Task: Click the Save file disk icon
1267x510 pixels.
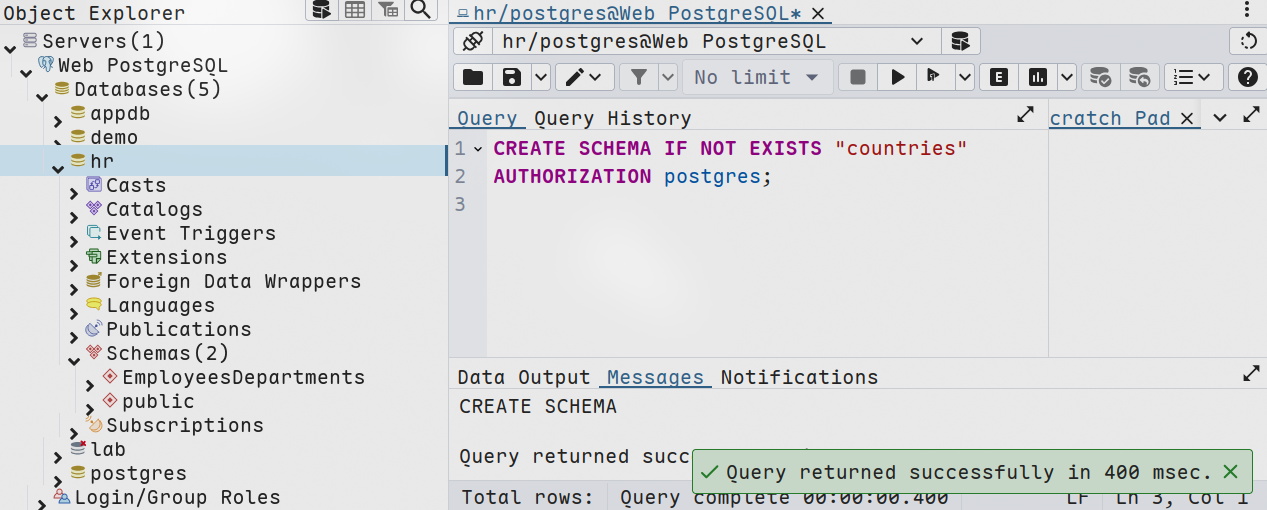Action: (512, 77)
